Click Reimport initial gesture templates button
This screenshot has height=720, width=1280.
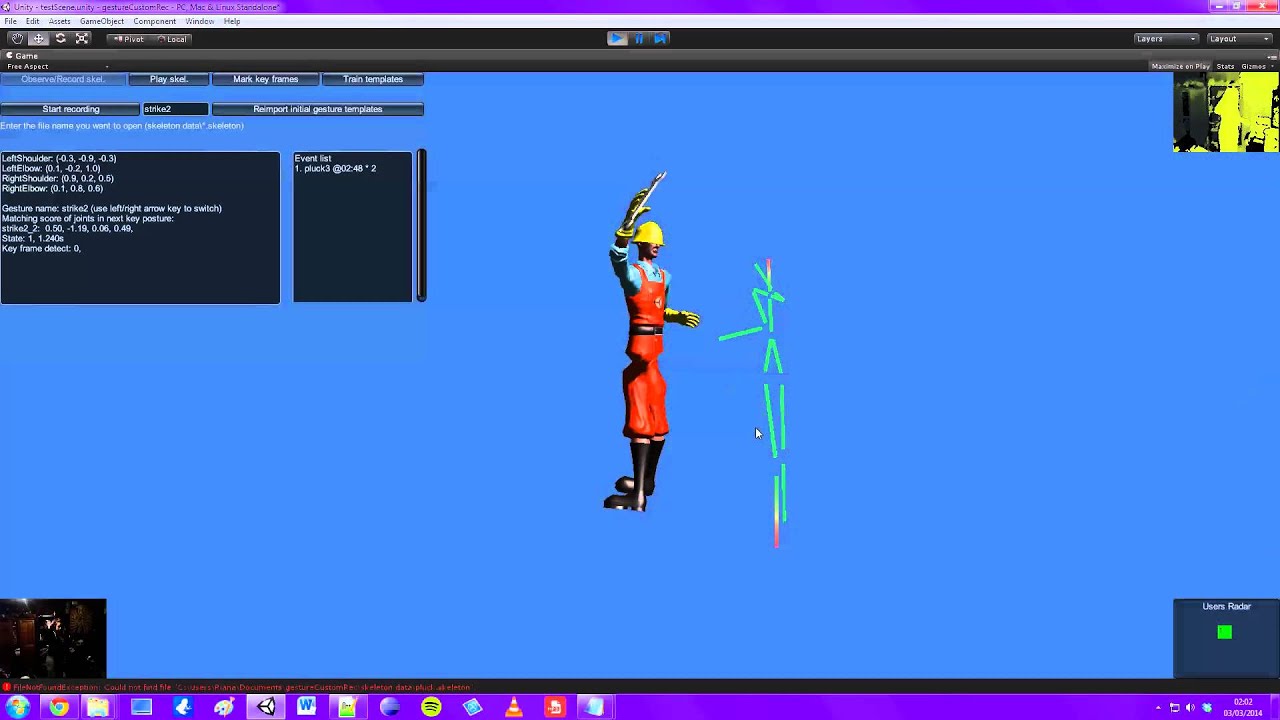318,109
